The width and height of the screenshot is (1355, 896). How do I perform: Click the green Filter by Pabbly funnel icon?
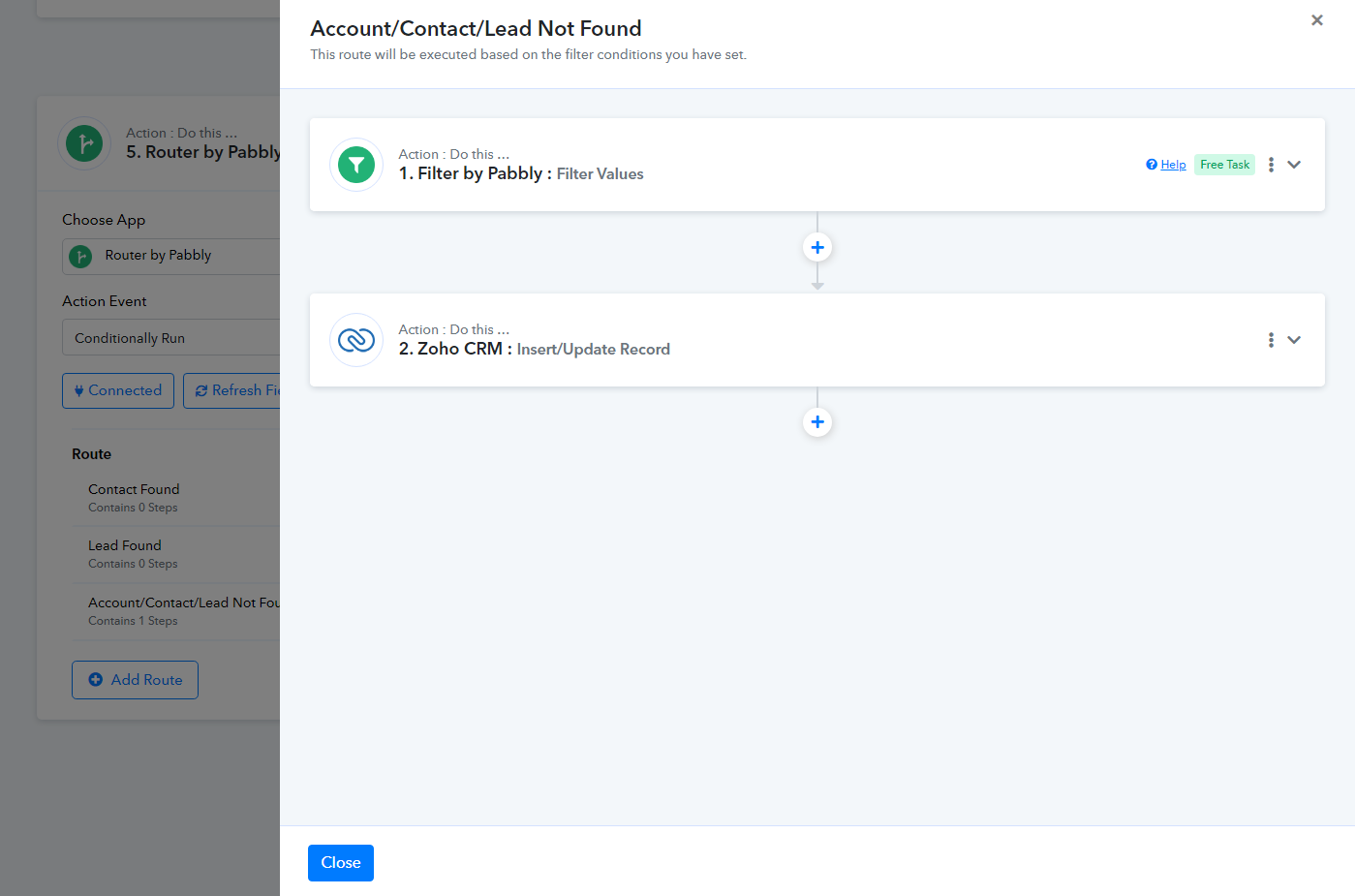(x=356, y=165)
